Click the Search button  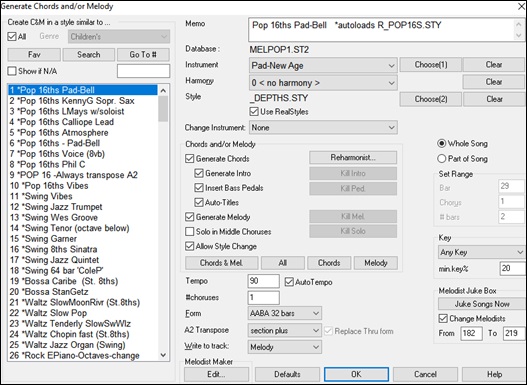89,54
